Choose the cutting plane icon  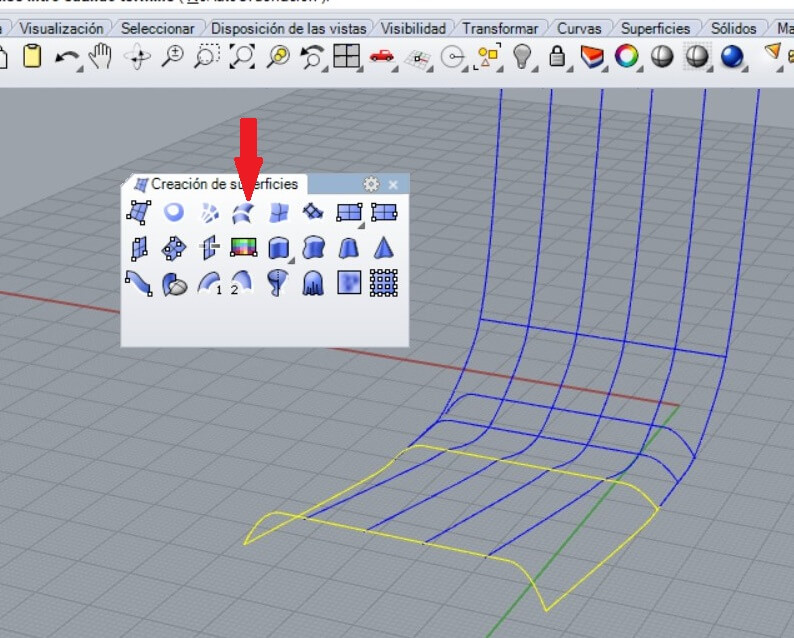click(x=209, y=248)
